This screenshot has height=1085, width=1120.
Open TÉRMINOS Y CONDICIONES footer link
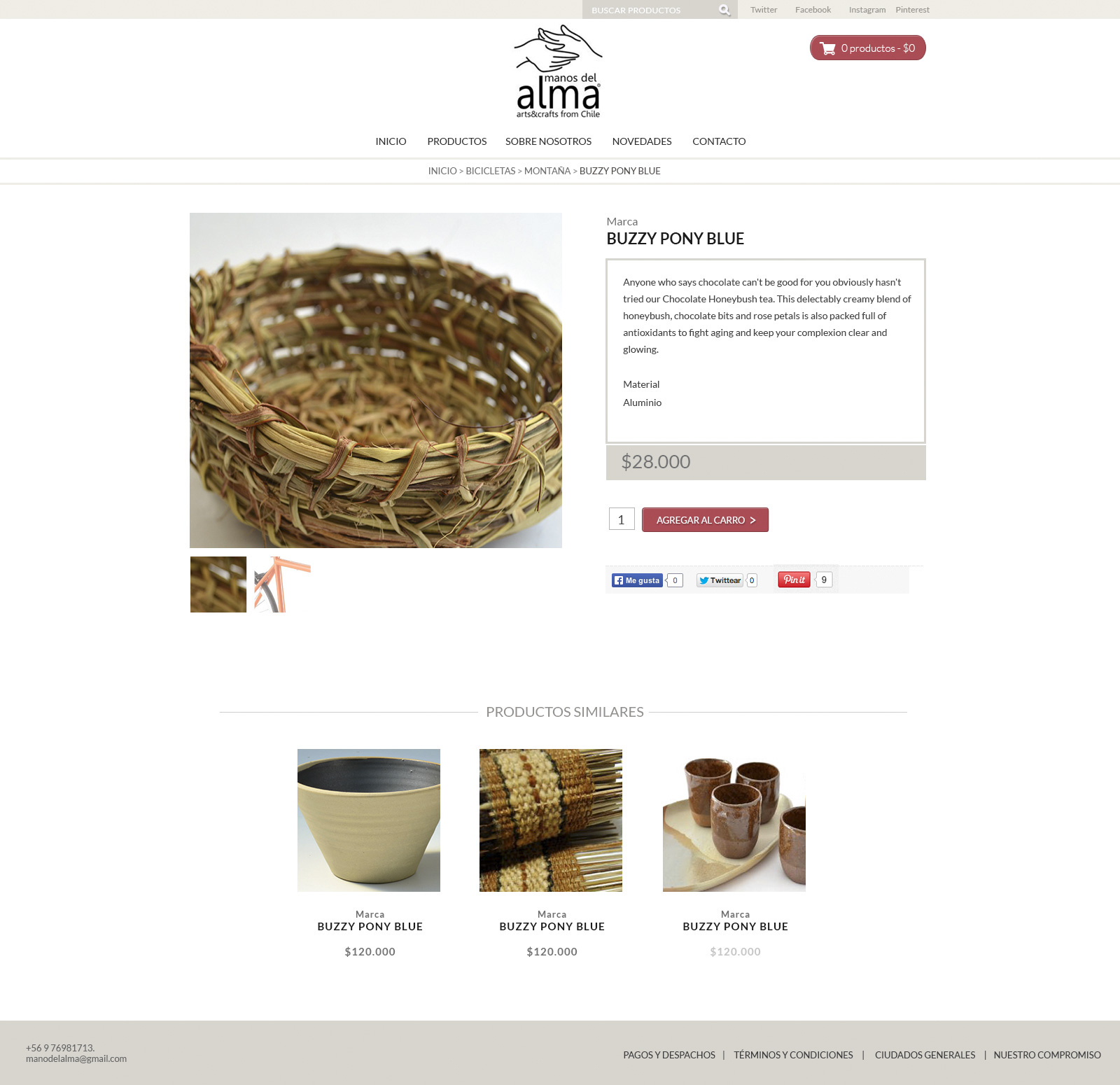pyautogui.click(x=793, y=1055)
